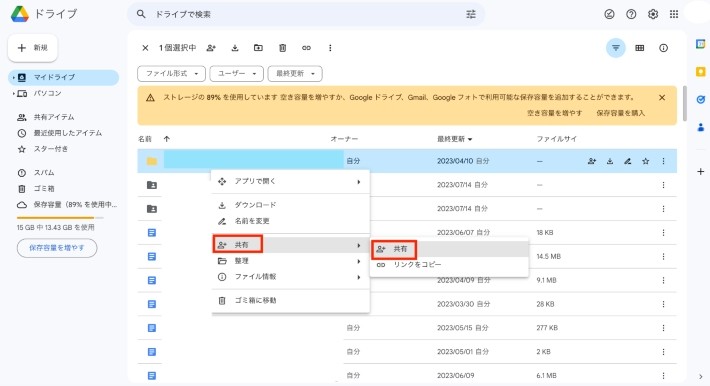Click 空き容量を増やす link in banner
Viewport: 710px width, 386px height.
(555, 113)
